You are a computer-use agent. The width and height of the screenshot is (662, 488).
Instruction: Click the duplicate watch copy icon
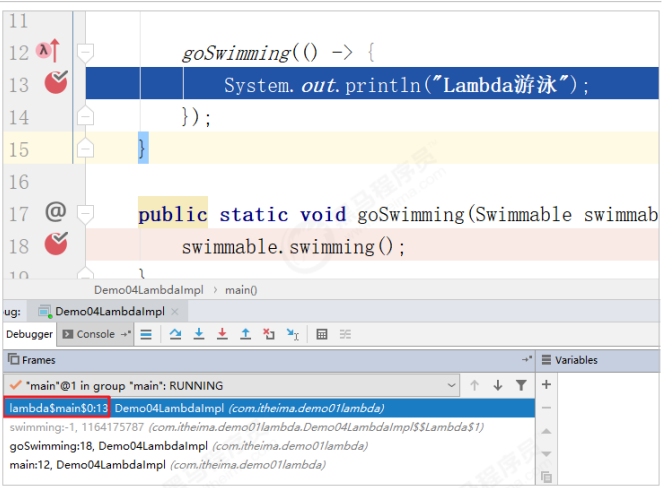546,477
